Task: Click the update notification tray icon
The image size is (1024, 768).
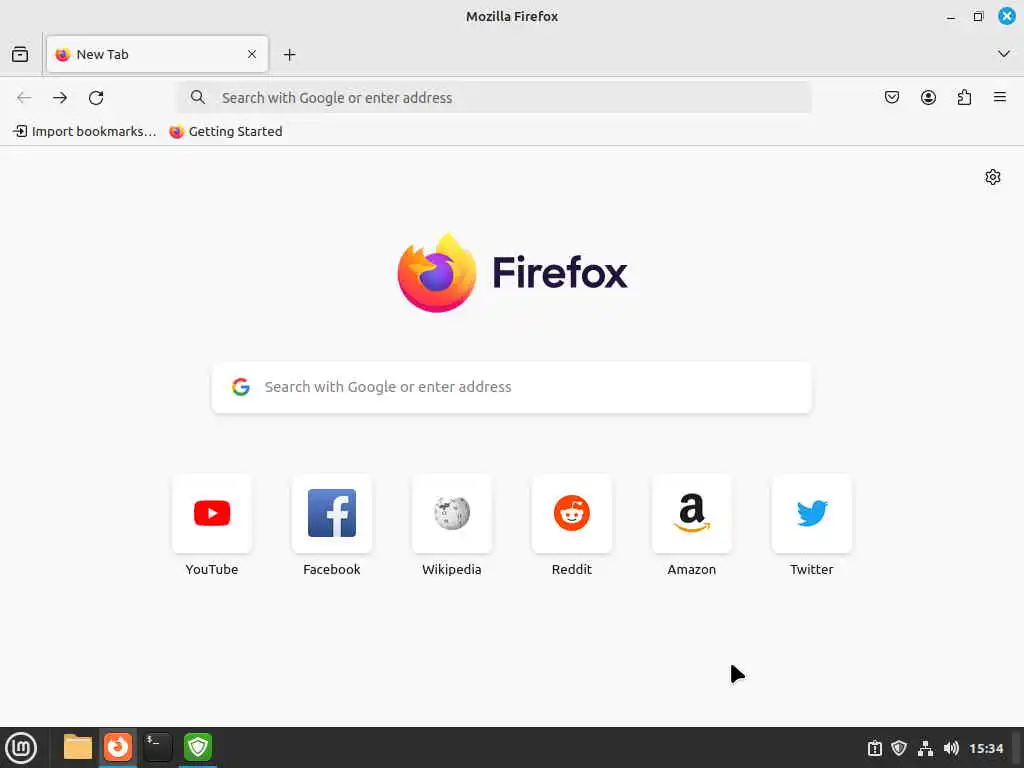Action: coord(874,748)
